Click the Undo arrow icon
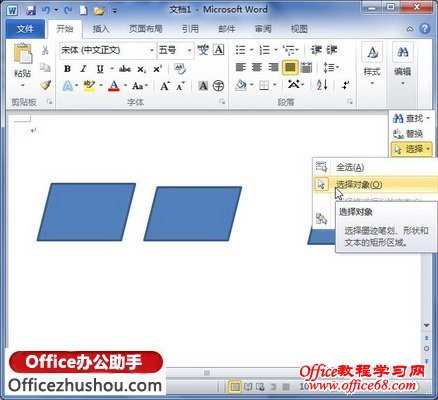Viewport: 438px width, 400px height. (46, 10)
